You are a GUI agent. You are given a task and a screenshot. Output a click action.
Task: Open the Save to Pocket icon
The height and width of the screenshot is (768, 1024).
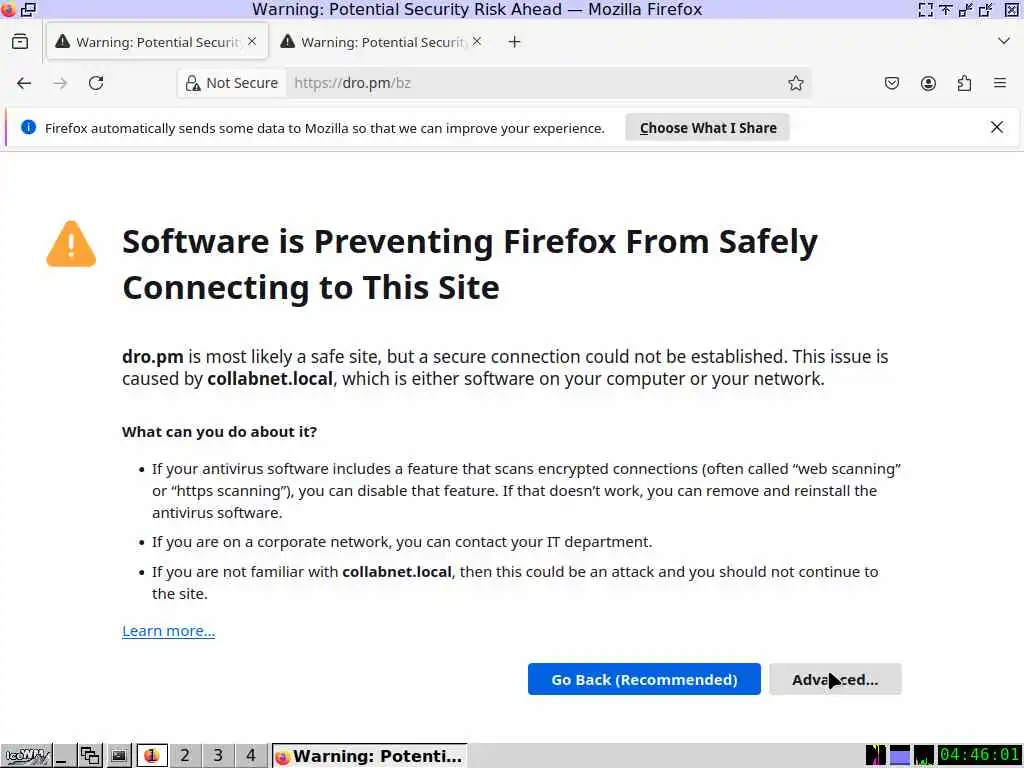892,83
